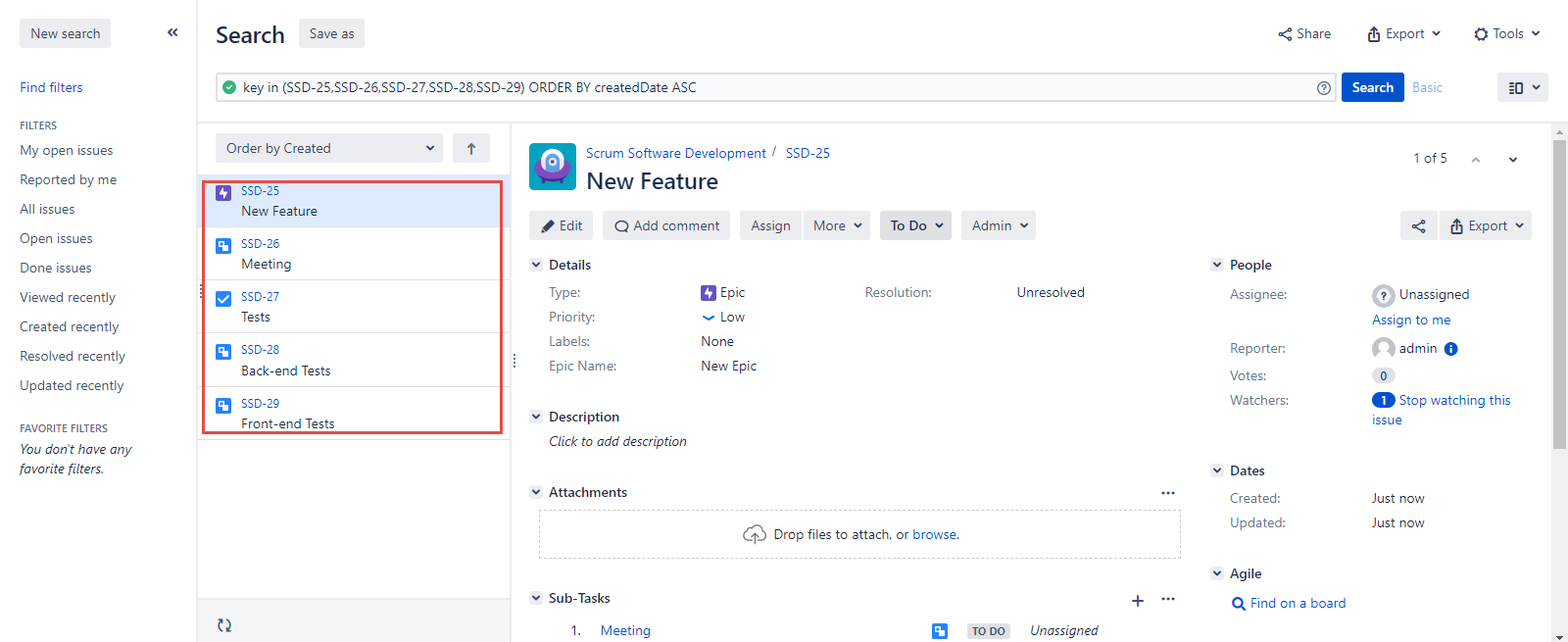Open the To Do status dropdown
Viewport: 1568px width, 642px height.
[x=915, y=226]
